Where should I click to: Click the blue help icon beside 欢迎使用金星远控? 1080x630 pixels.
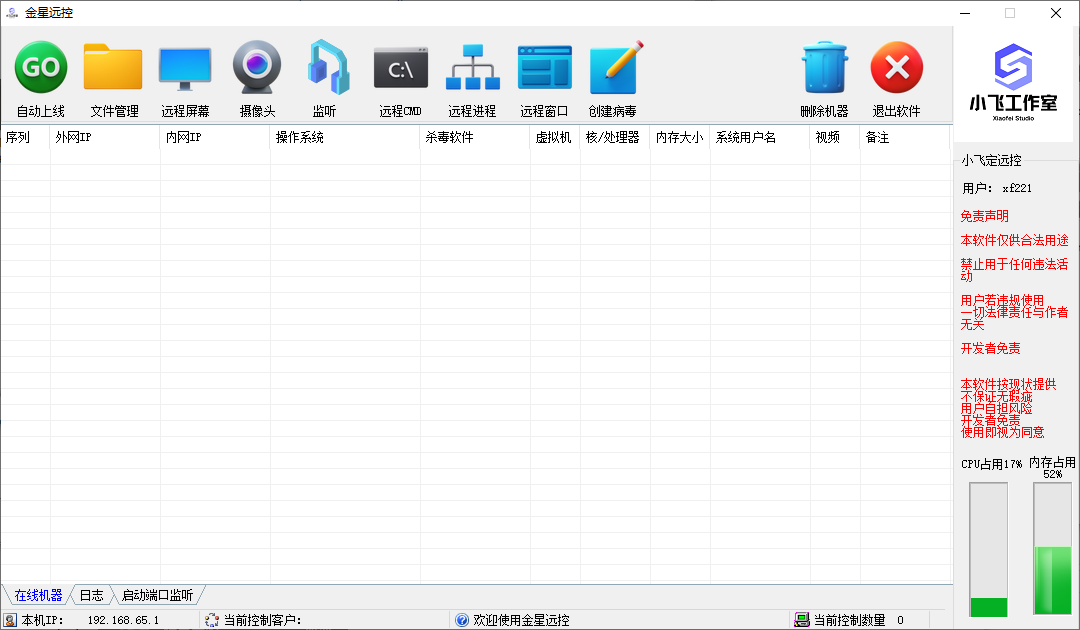tap(461, 620)
